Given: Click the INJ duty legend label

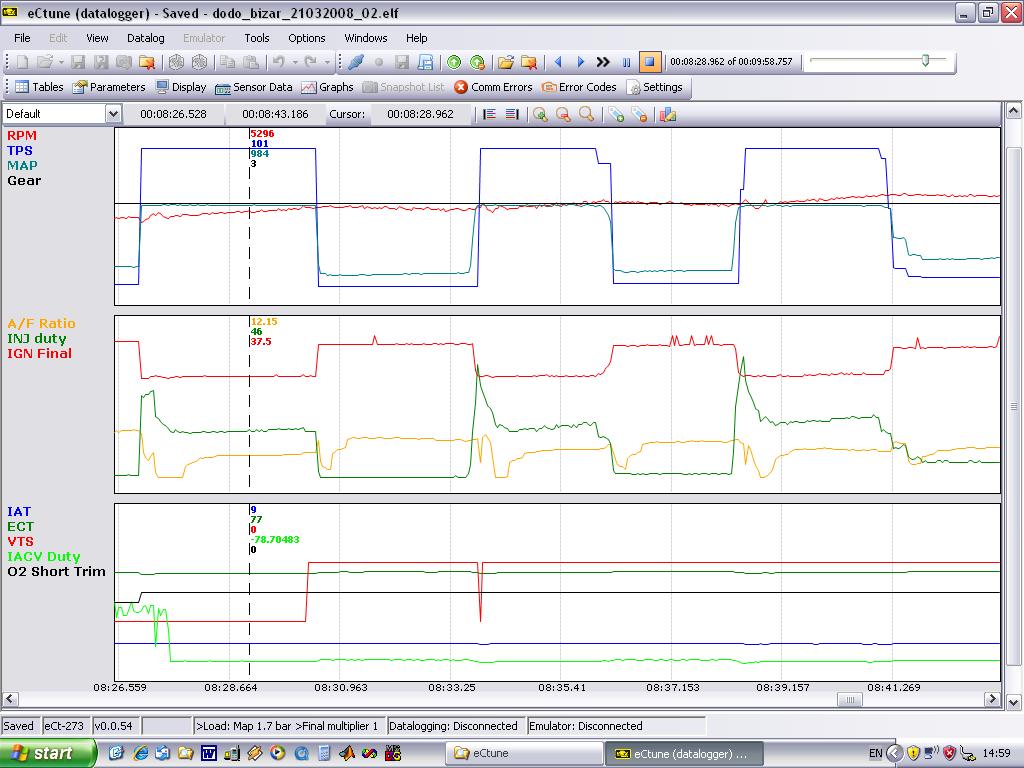Looking at the screenshot, I should [x=37, y=338].
